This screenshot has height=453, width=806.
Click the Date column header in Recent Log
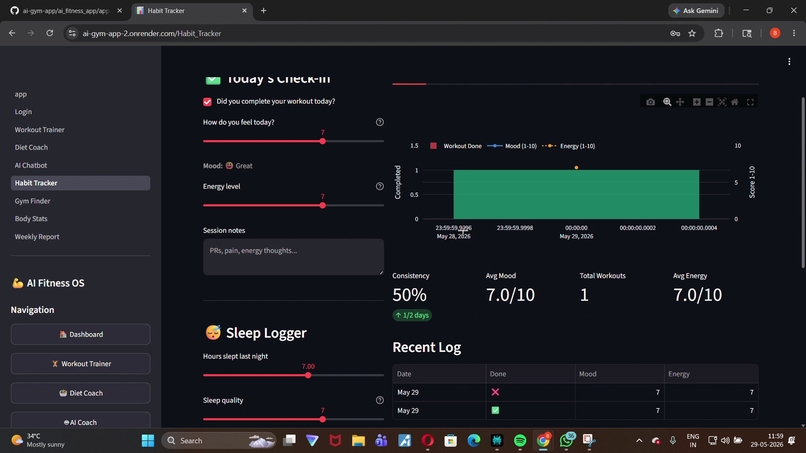click(439, 374)
